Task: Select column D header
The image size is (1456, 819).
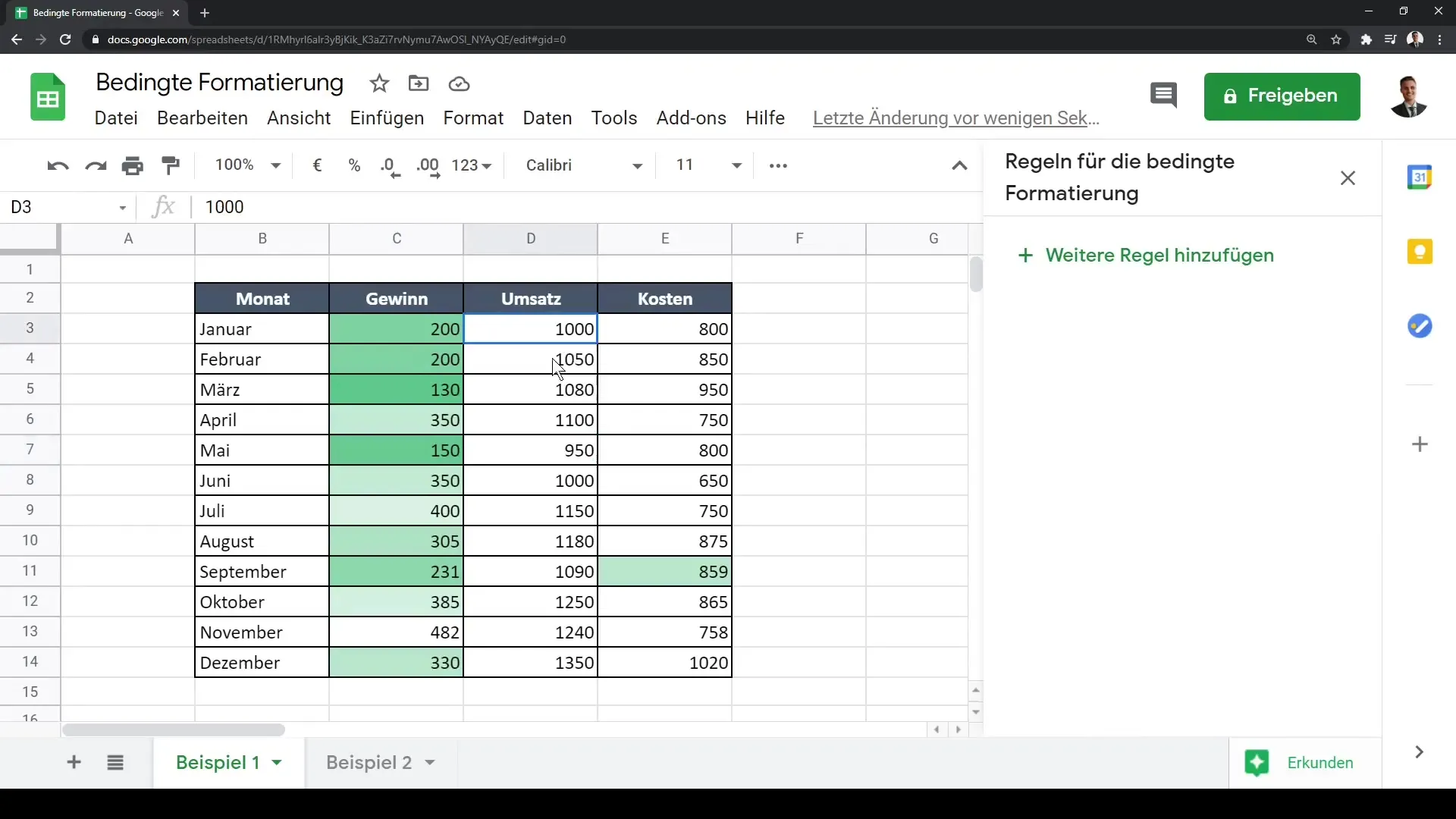Action: tap(530, 238)
